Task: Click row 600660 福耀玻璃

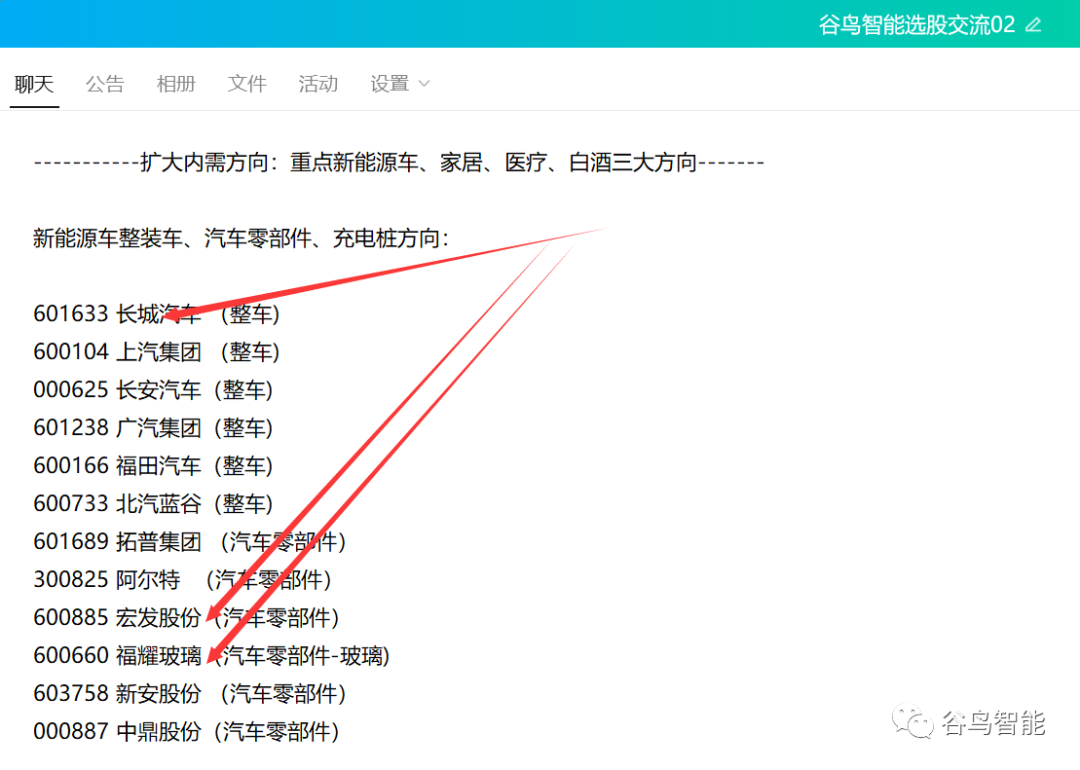Action: point(211,656)
